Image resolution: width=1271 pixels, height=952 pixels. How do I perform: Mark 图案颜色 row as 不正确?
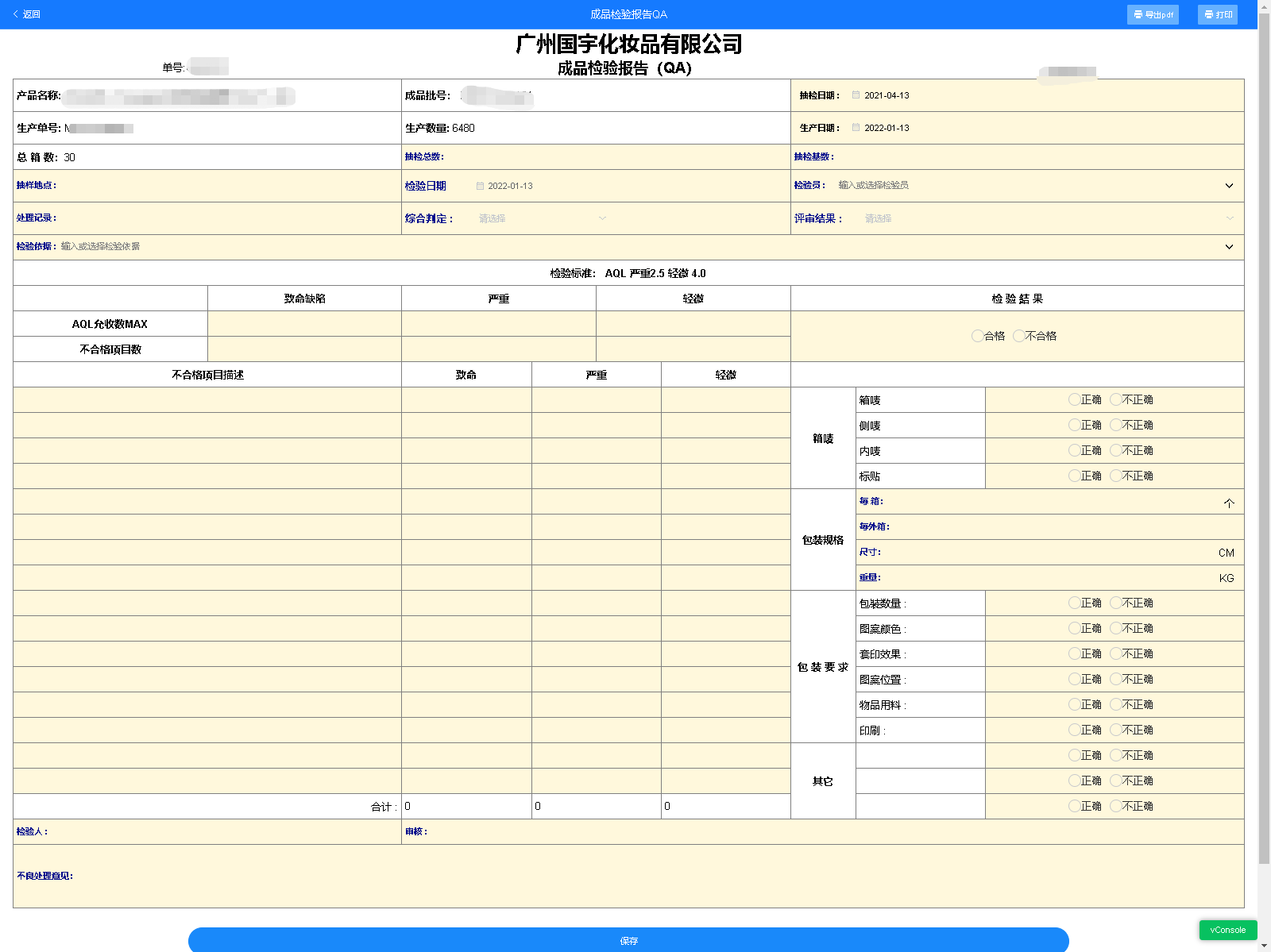point(1116,628)
